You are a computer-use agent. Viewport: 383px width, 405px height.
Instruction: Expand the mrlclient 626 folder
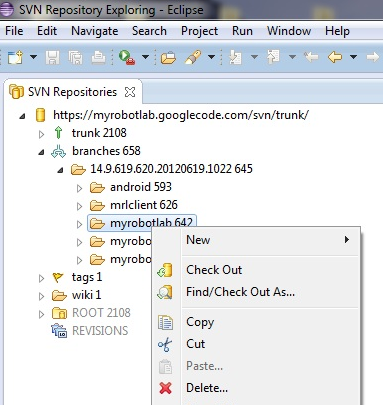click(79, 206)
